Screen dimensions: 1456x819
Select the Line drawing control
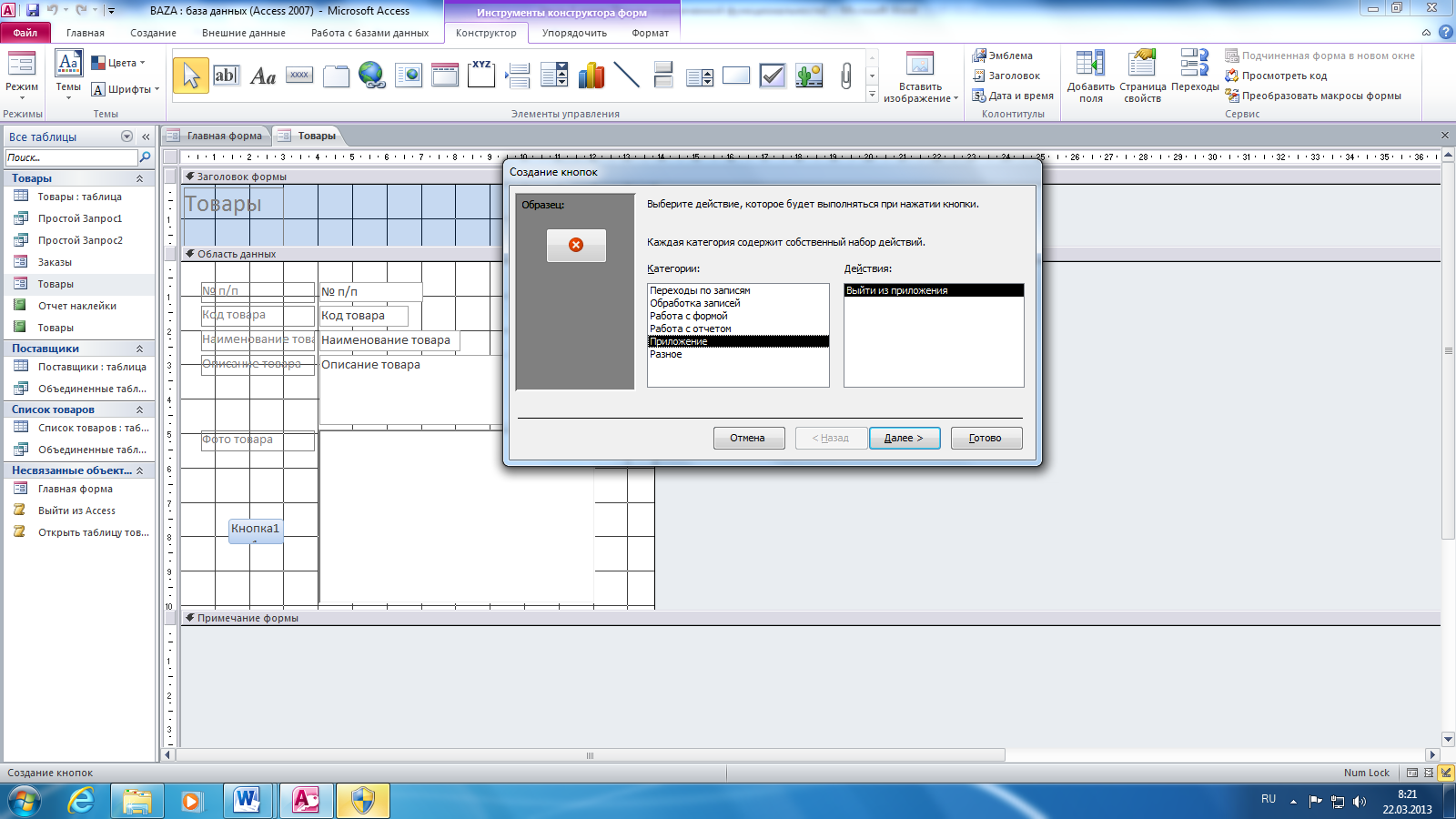tap(627, 76)
